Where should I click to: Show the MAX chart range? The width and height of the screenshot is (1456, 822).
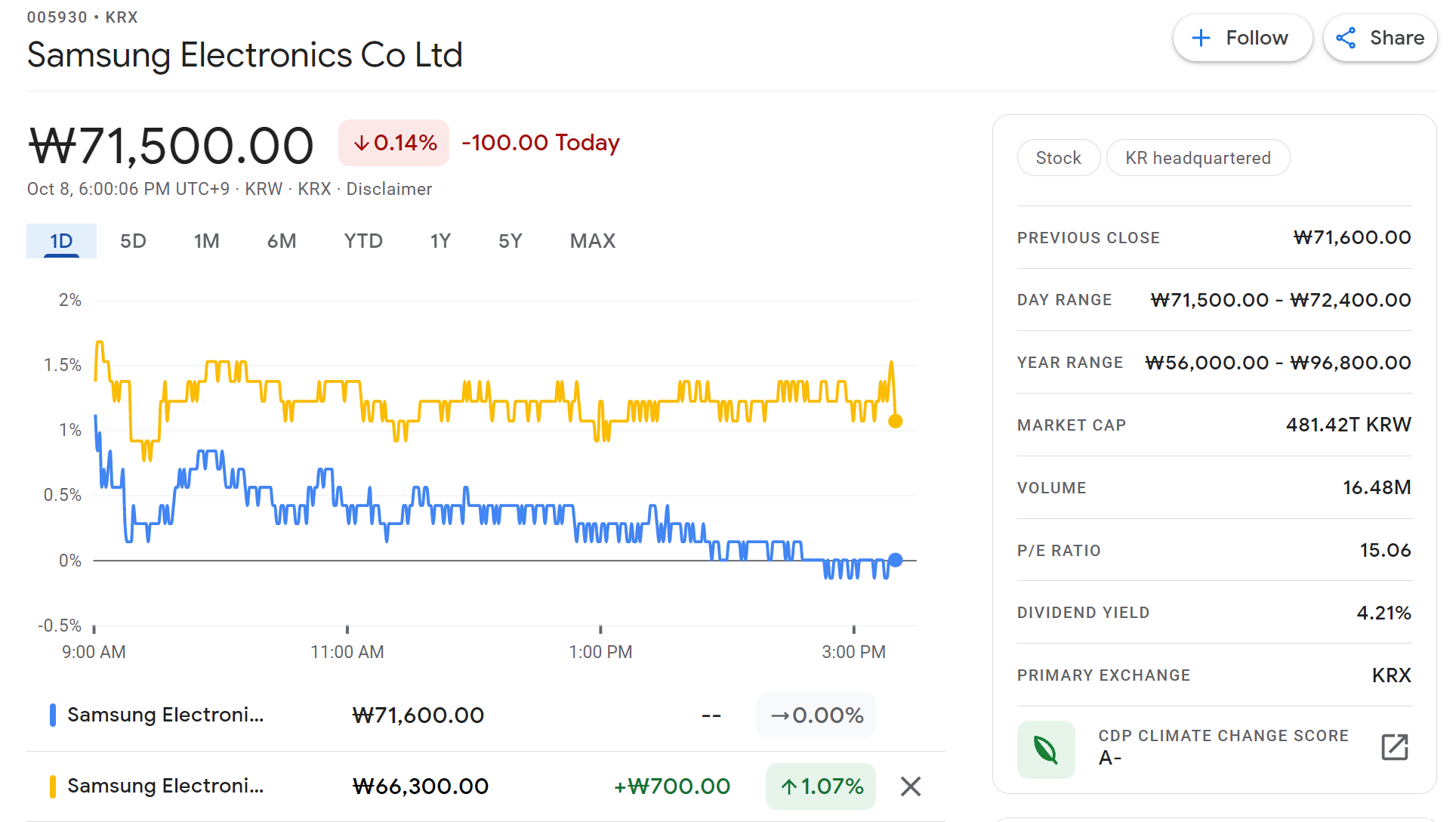point(593,241)
